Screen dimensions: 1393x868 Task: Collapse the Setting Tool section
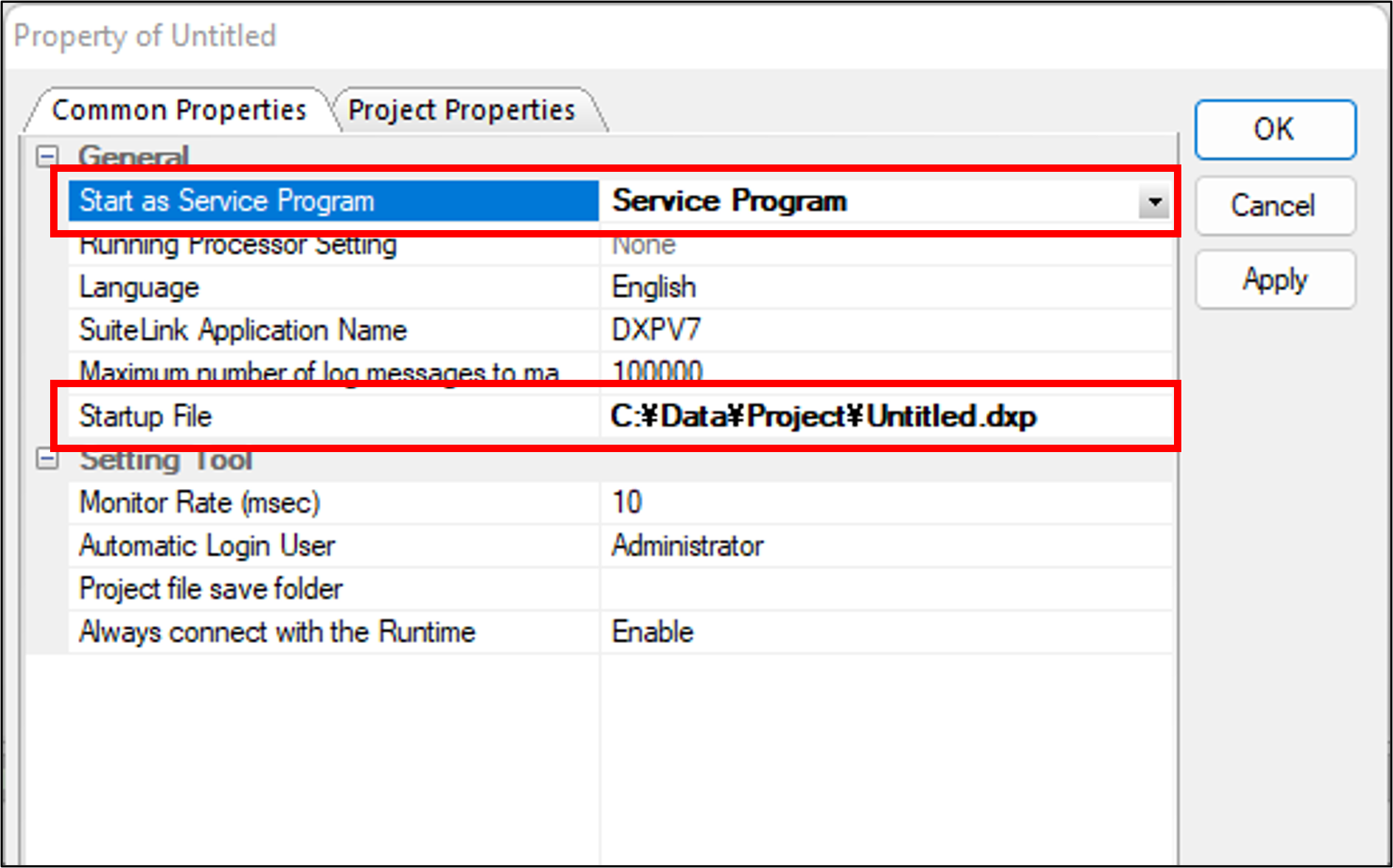(47, 459)
